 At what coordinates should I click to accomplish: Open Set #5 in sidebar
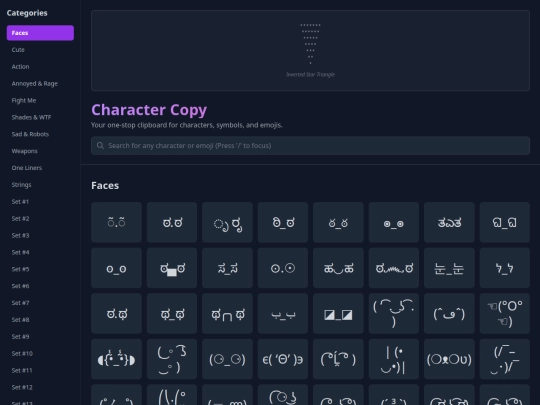tap(40, 269)
